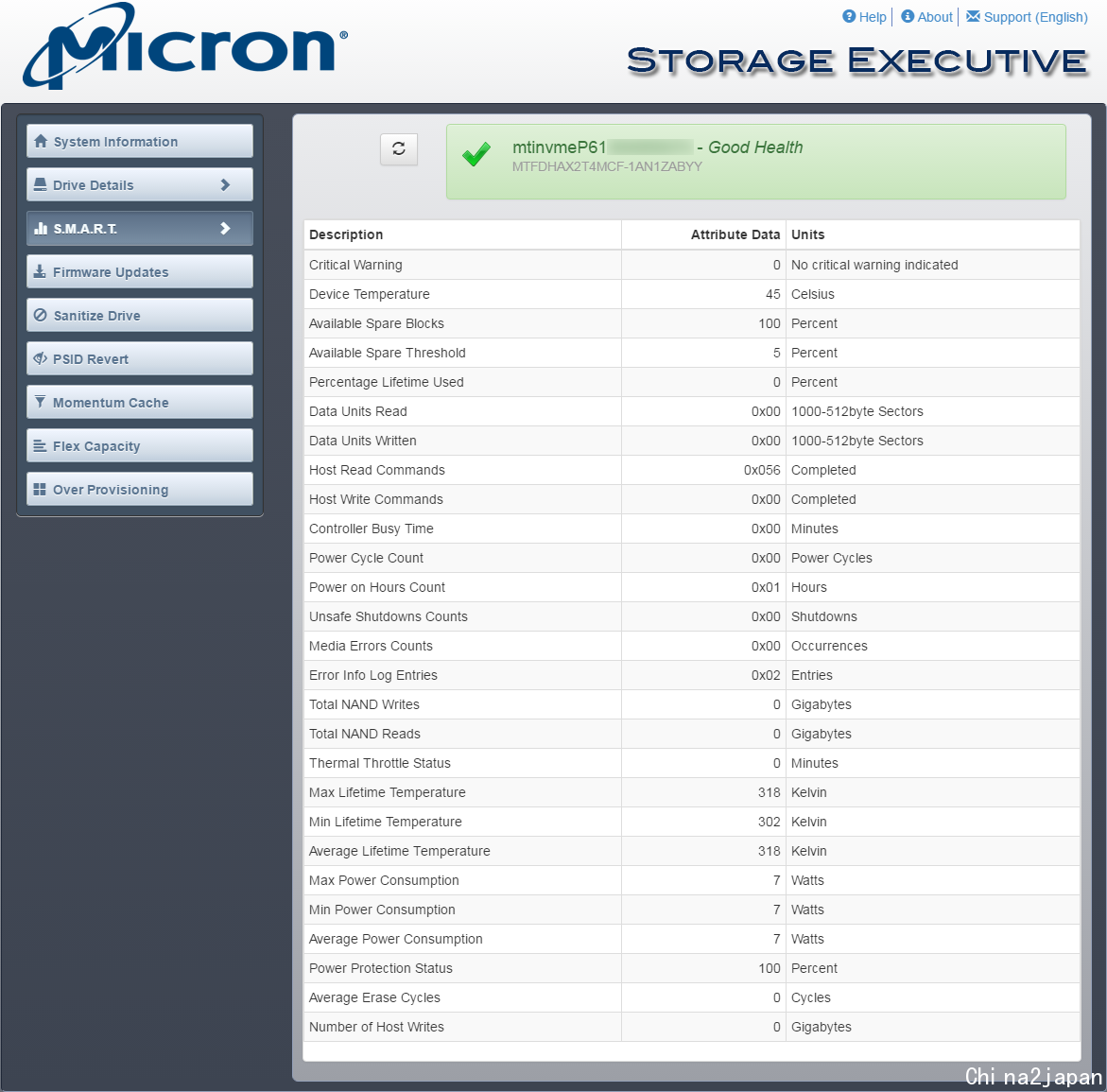Click the Error Info Log Entries value 0x02
This screenshot has height=1092, width=1107.
(x=766, y=675)
